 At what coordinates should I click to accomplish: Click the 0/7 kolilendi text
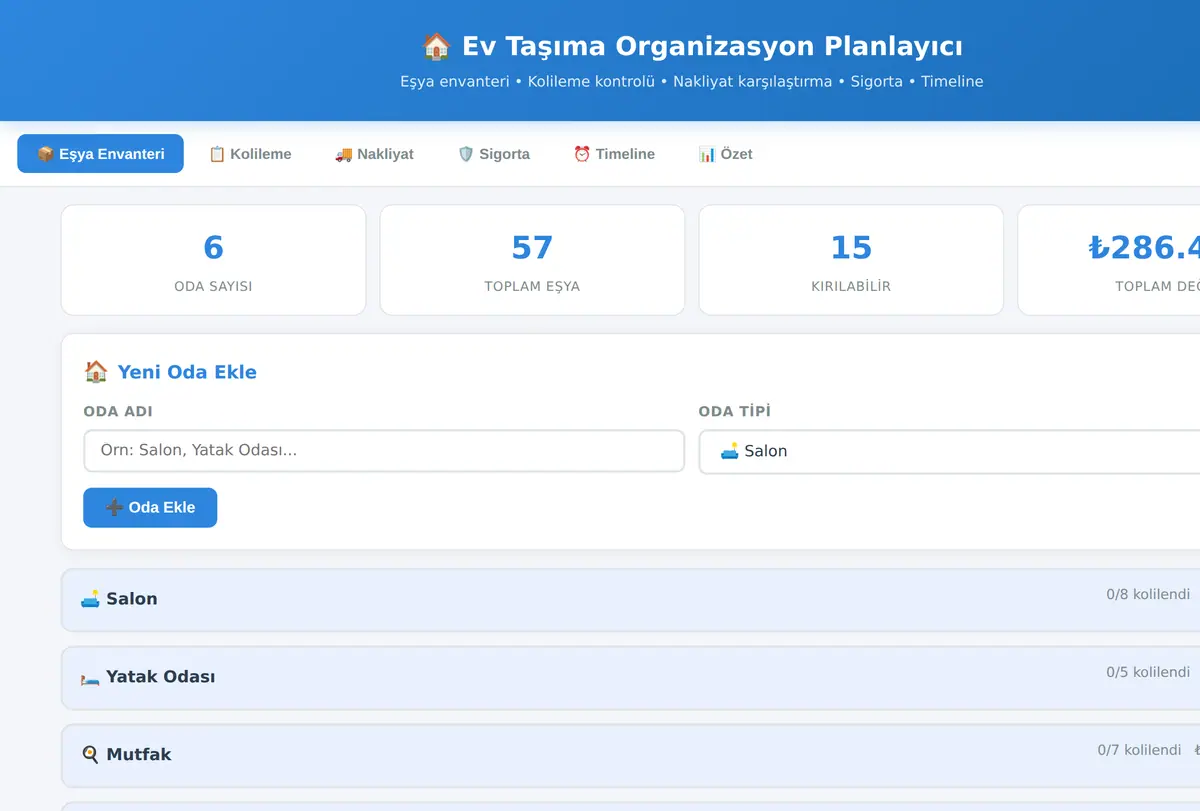tap(1139, 750)
